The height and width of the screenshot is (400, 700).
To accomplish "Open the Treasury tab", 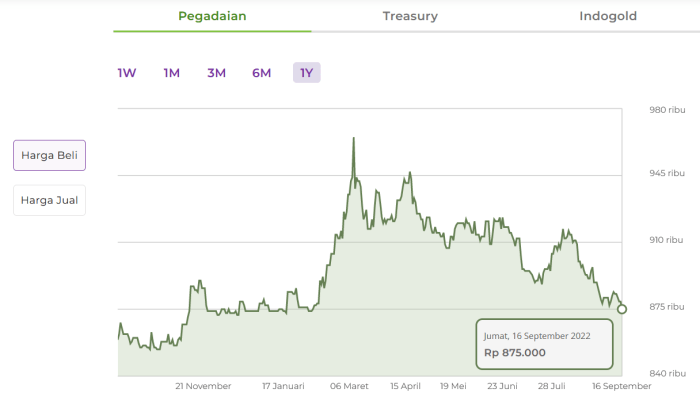I will coord(410,16).
